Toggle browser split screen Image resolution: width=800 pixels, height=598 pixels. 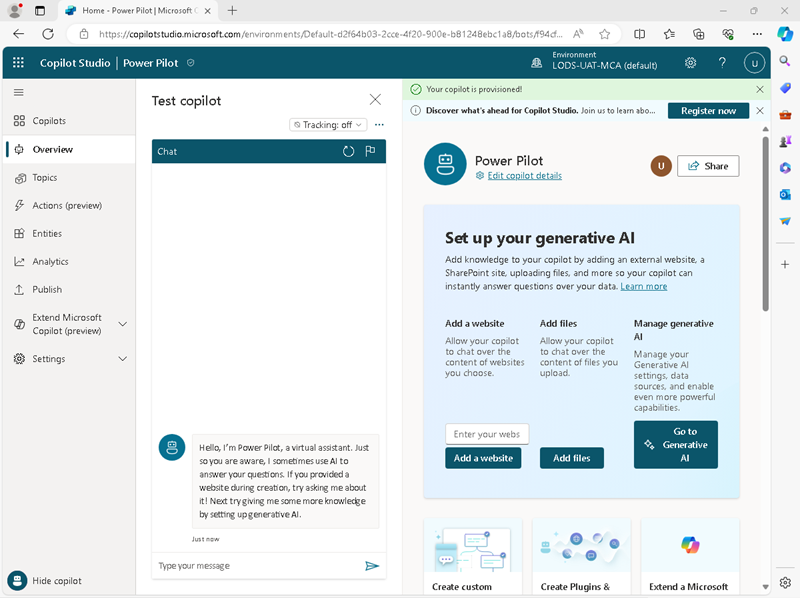639,34
